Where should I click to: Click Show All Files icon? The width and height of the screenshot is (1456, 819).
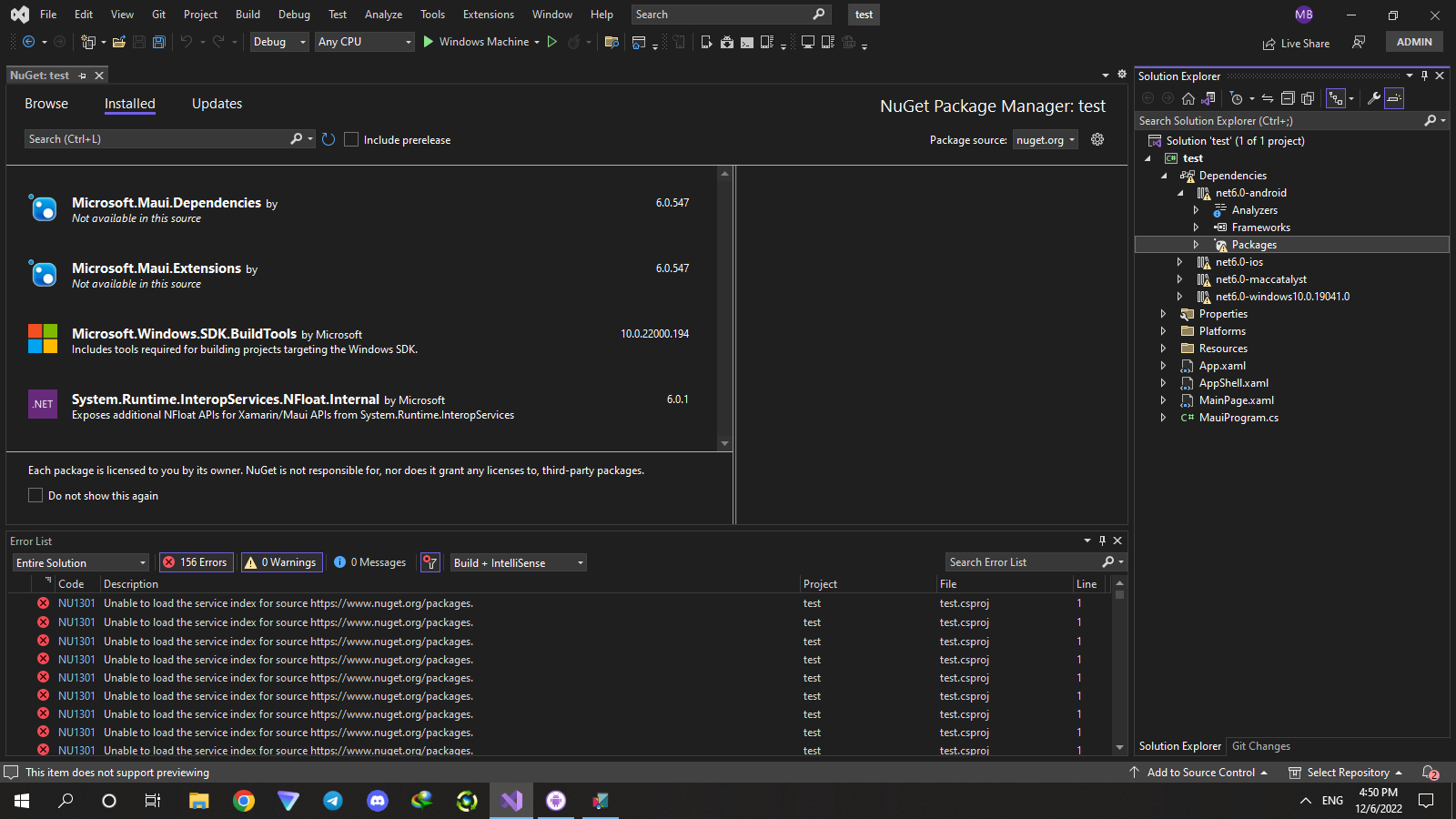[x=1308, y=98]
